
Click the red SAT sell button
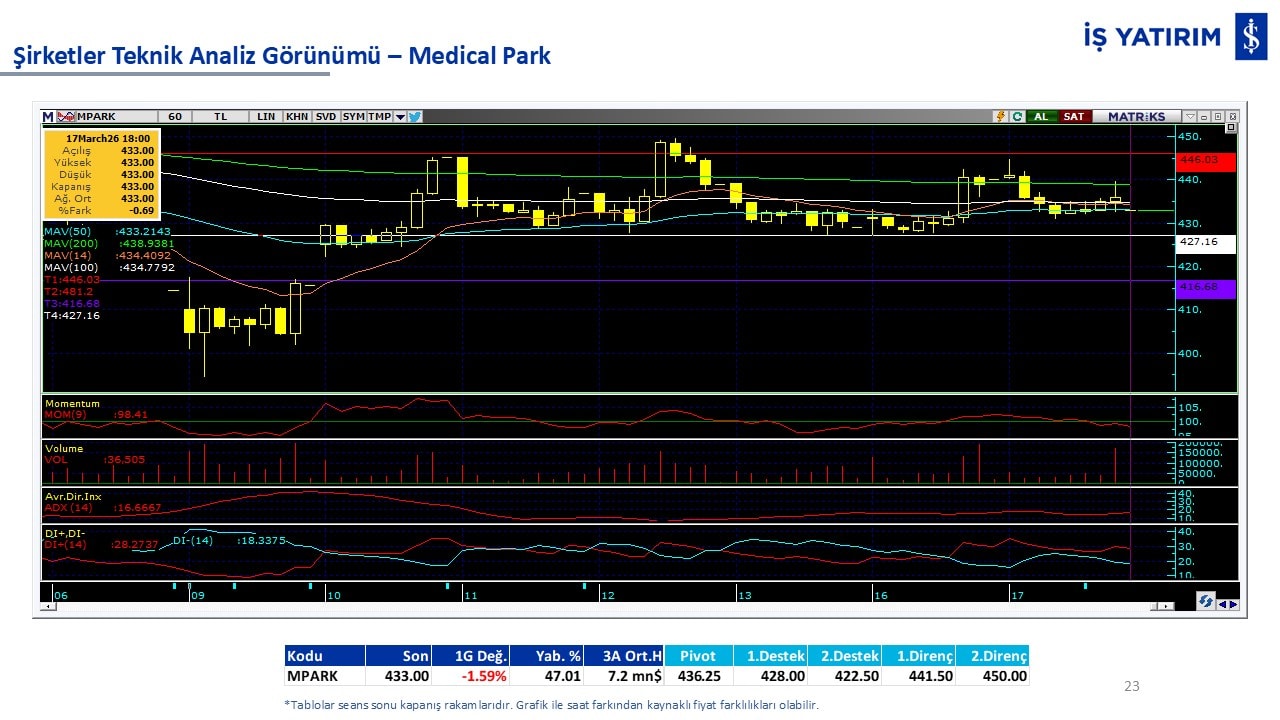tap(1073, 117)
